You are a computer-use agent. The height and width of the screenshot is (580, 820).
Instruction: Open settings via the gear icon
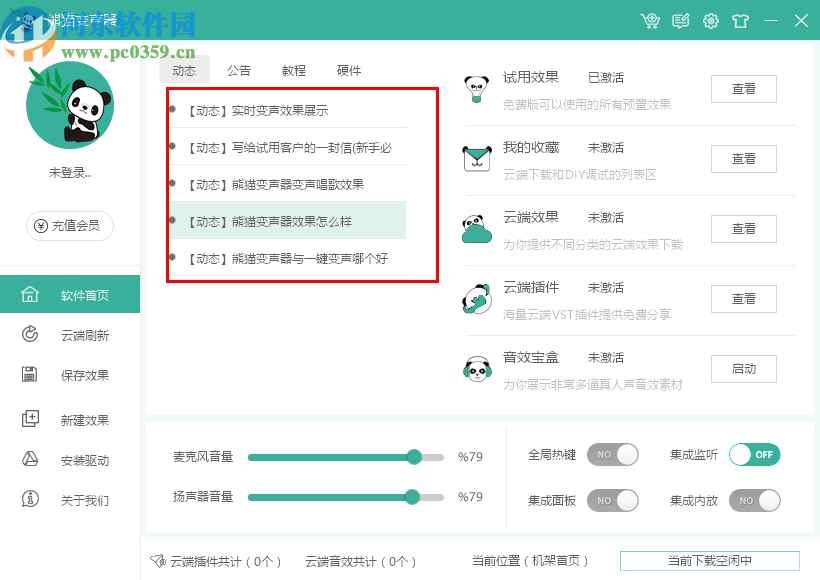pos(711,20)
